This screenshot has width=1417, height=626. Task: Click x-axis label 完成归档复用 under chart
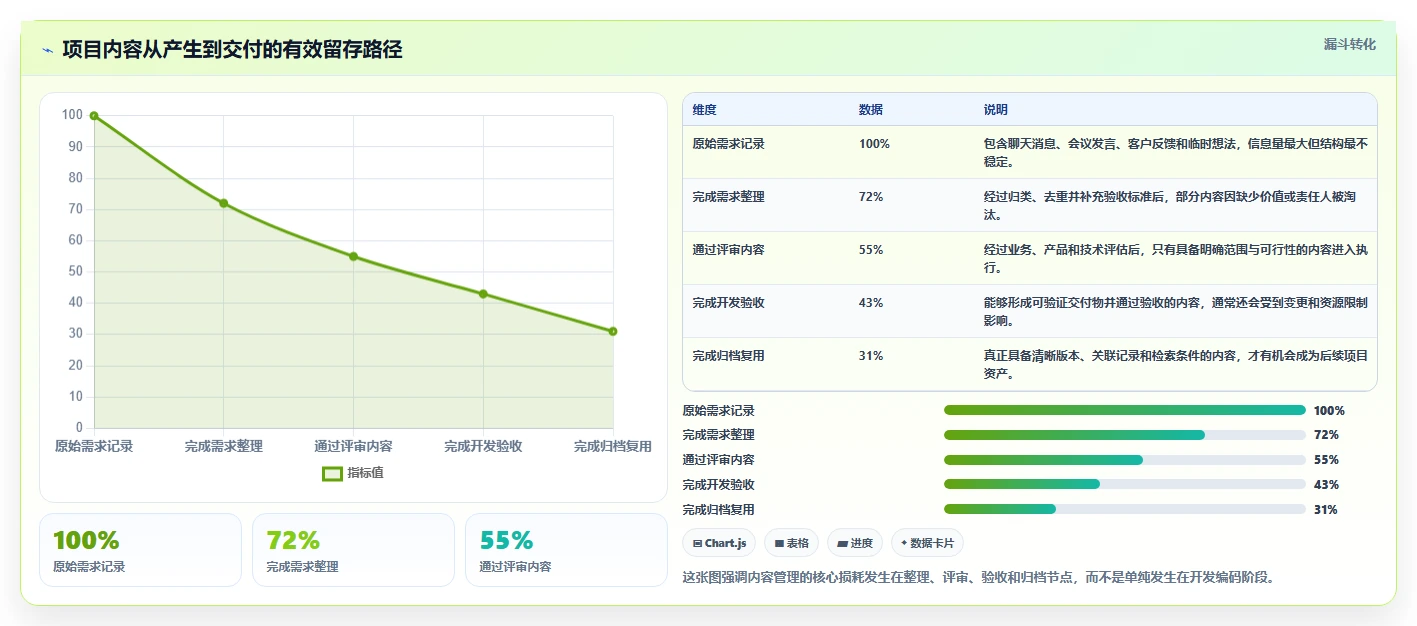coord(613,446)
